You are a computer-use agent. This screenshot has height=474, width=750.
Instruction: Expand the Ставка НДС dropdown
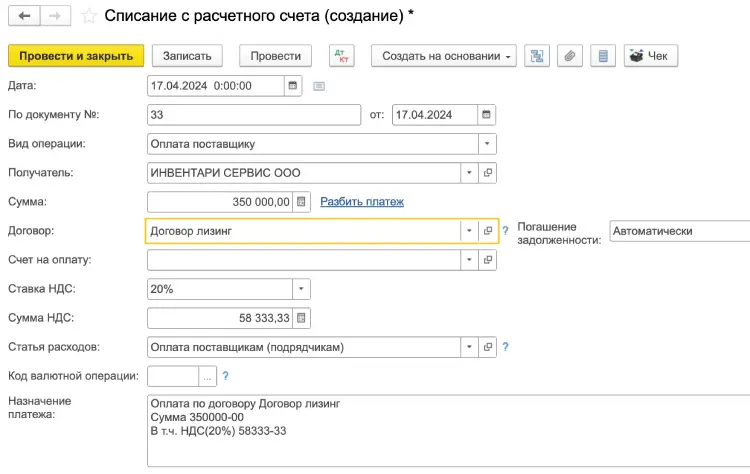301,289
